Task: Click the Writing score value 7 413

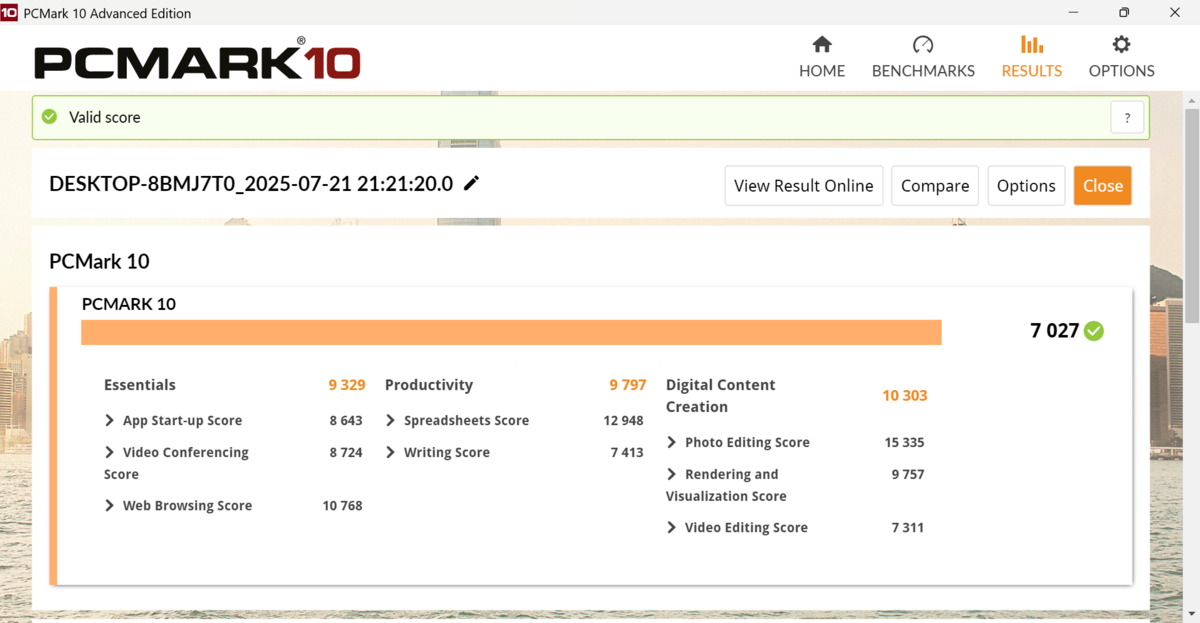Action: point(627,453)
